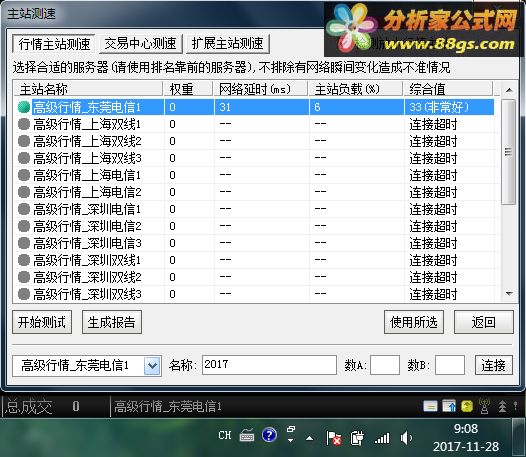
Task: Click the window upload icon in status bar
Action: pos(449,406)
